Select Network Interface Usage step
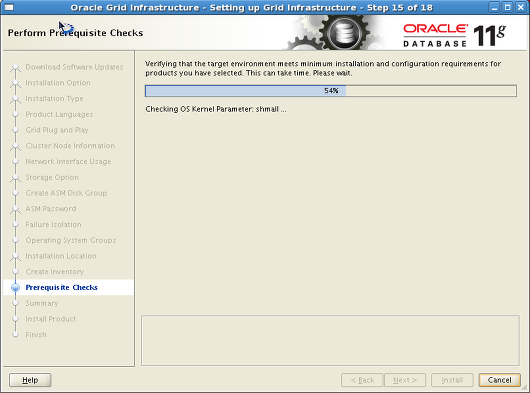The width and height of the screenshot is (530, 393). pyautogui.click(x=68, y=162)
